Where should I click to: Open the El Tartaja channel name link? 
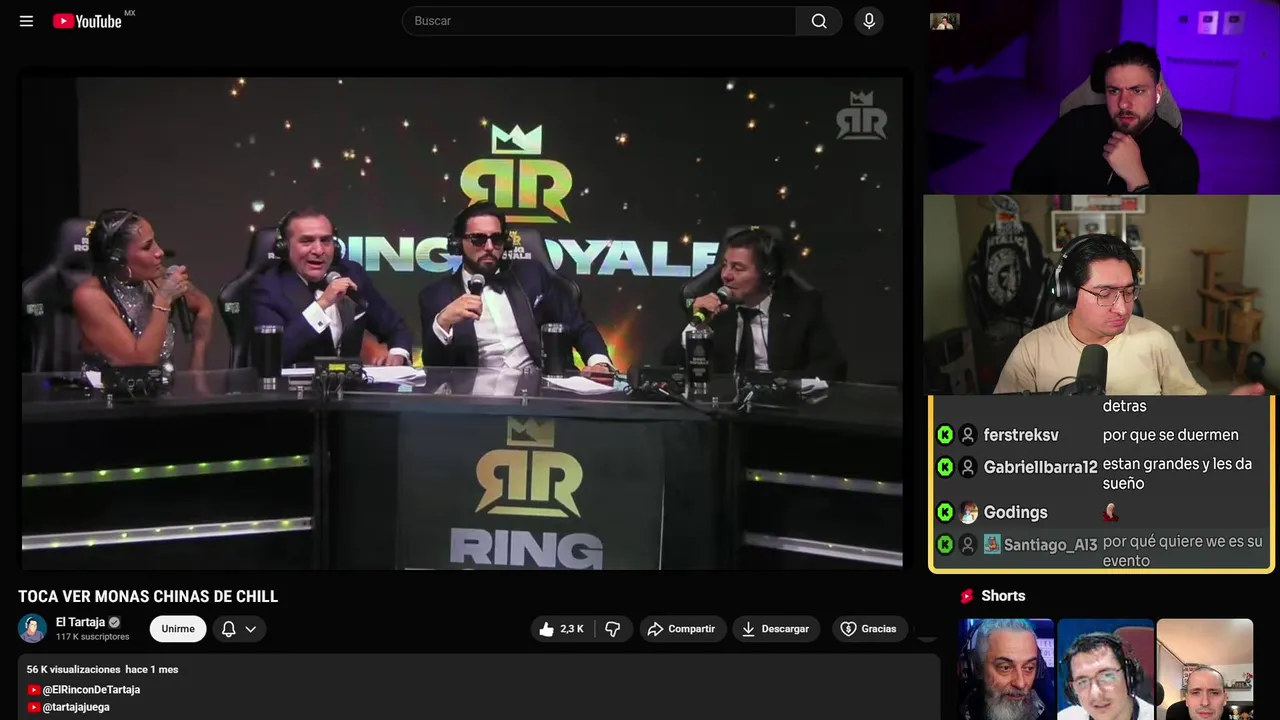tap(80, 622)
